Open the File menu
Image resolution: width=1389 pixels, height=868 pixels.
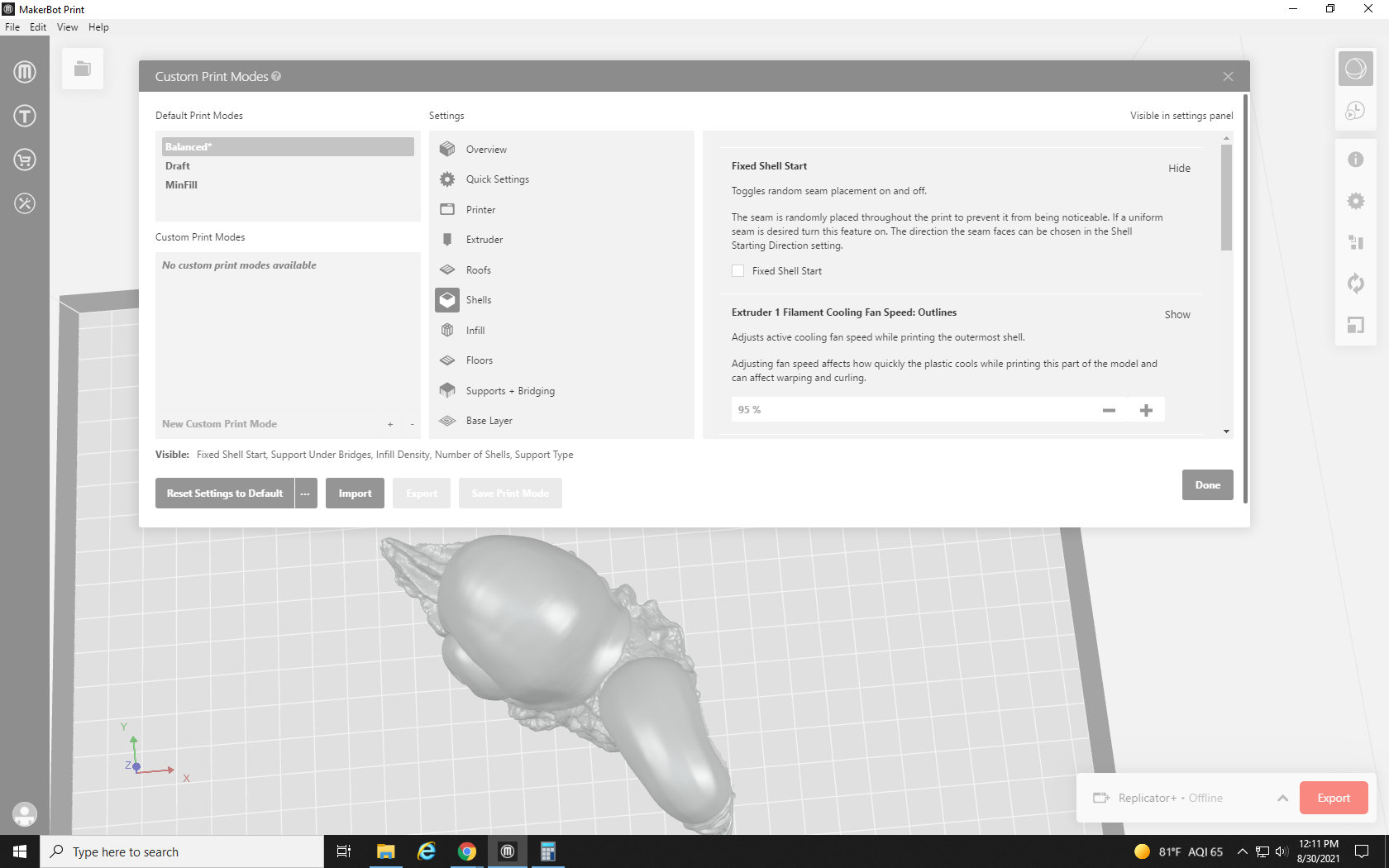(12, 27)
